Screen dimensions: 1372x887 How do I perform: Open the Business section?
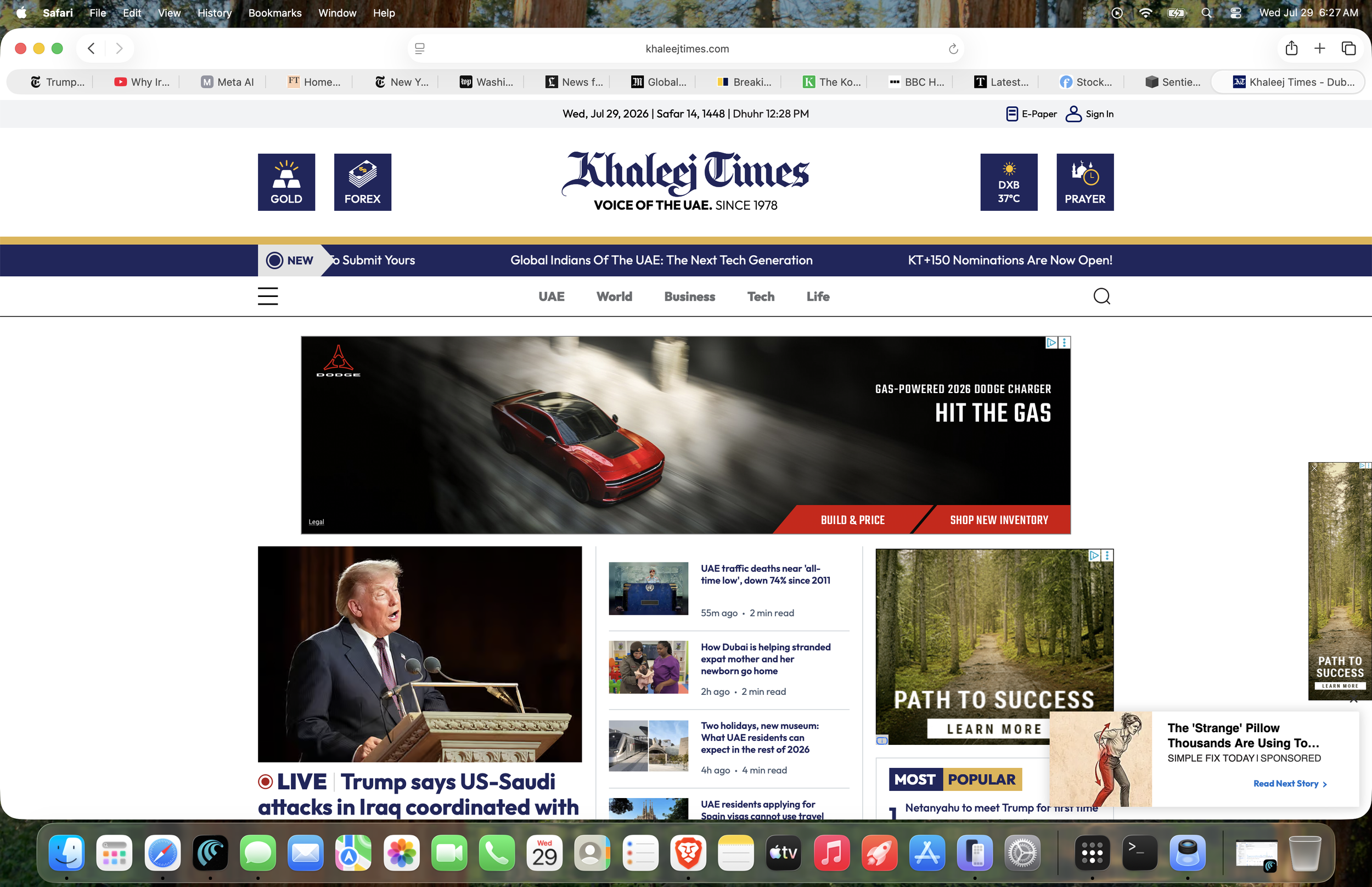[x=689, y=296]
